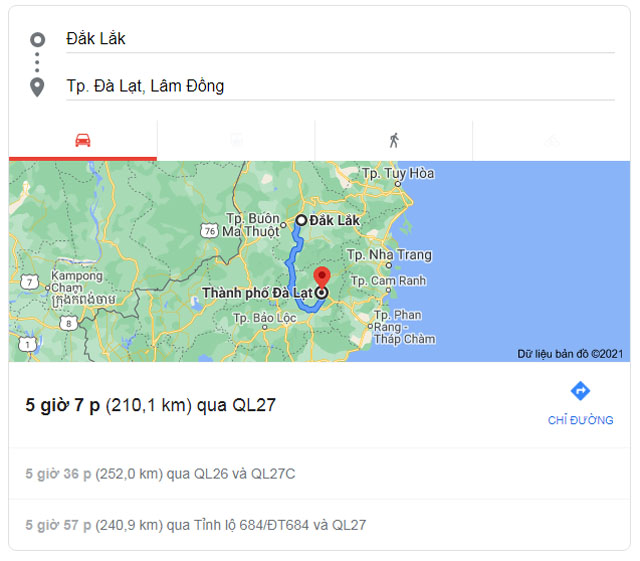Click the blue directions arrow icon

point(580,391)
